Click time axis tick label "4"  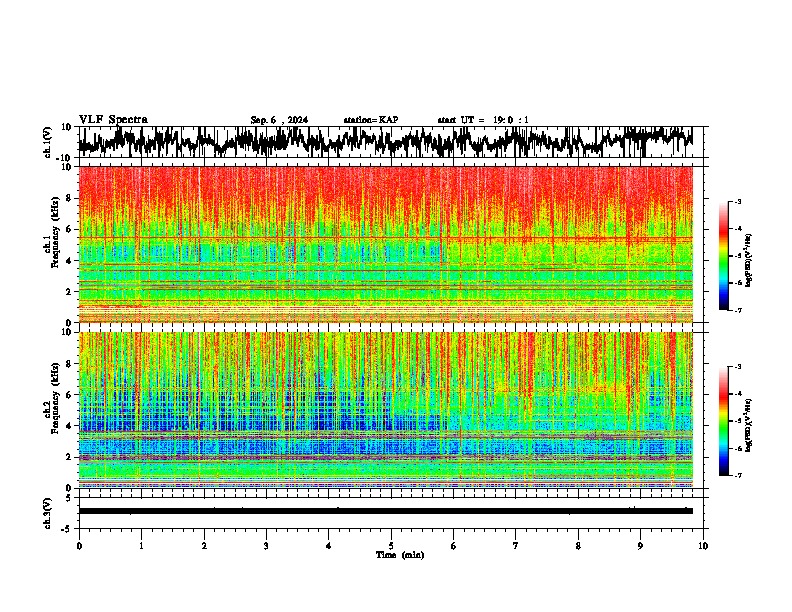point(329,546)
